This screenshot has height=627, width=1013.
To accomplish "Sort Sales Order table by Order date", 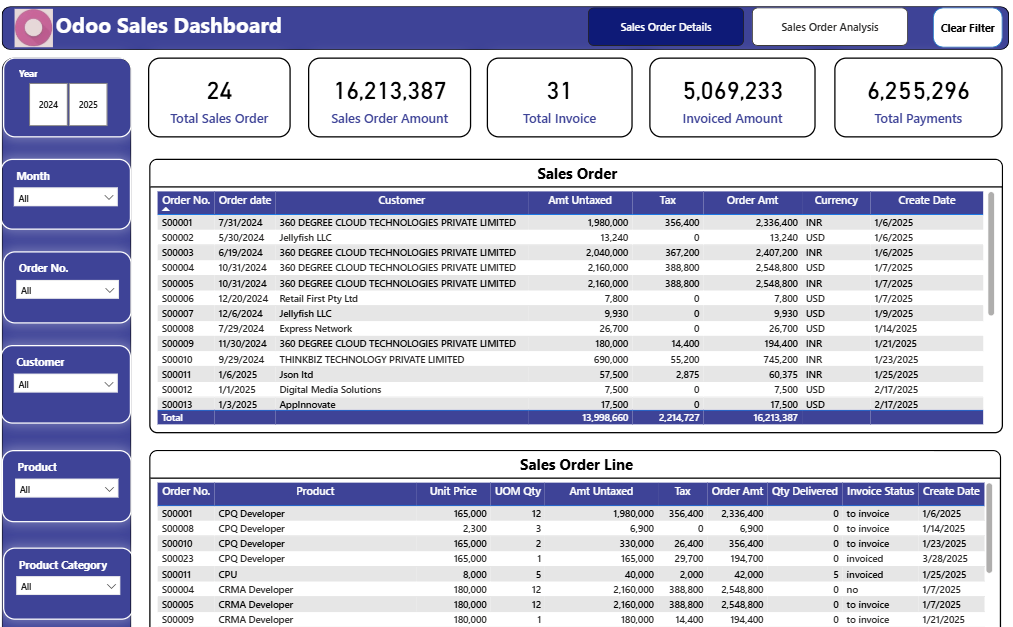I will point(245,201).
